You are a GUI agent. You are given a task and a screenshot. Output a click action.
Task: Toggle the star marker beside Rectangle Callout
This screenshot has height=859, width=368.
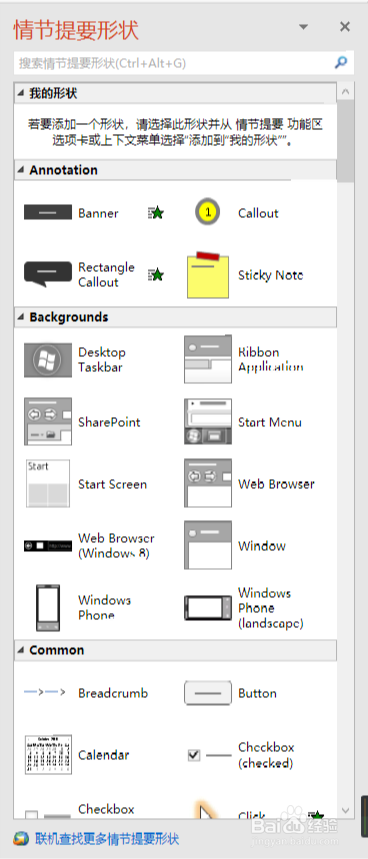click(x=156, y=274)
